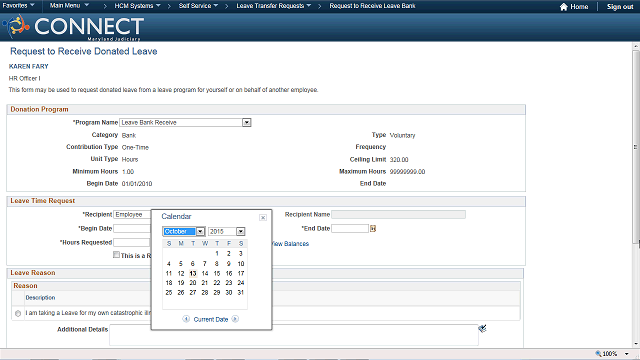Open Recipient dropdown showing Employee

132,214
